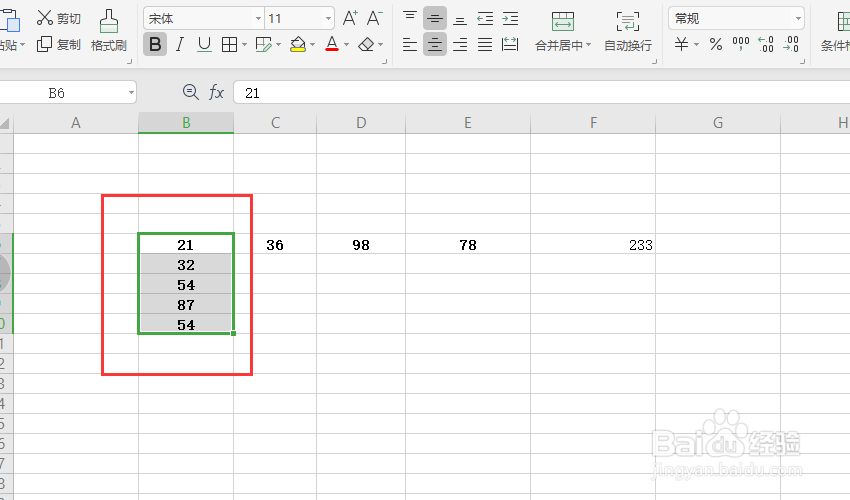
Task: Click the 自动换行 label
Action: click(x=628, y=46)
